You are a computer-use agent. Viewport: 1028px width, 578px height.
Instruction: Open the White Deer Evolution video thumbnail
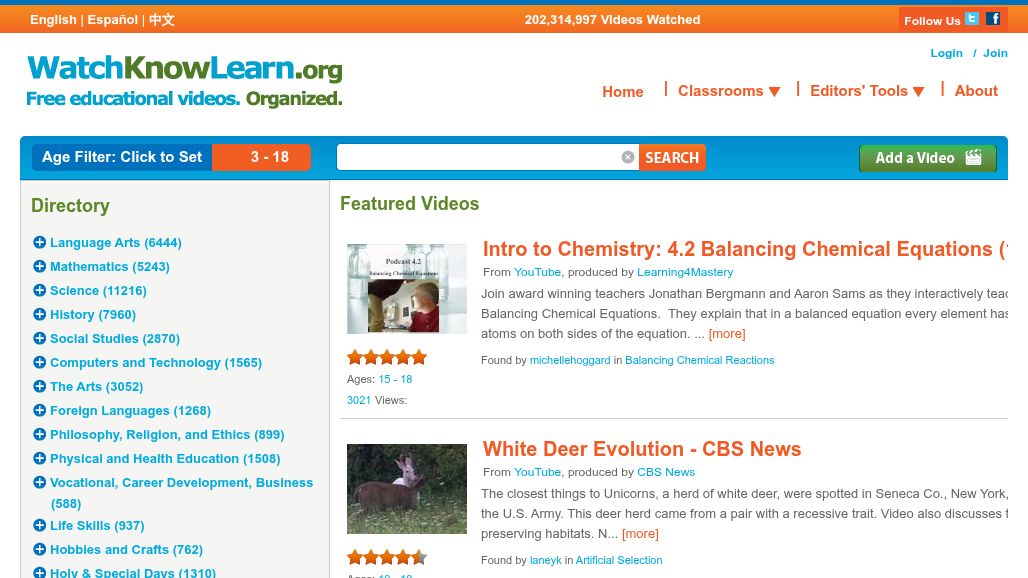tap(406, 489)
